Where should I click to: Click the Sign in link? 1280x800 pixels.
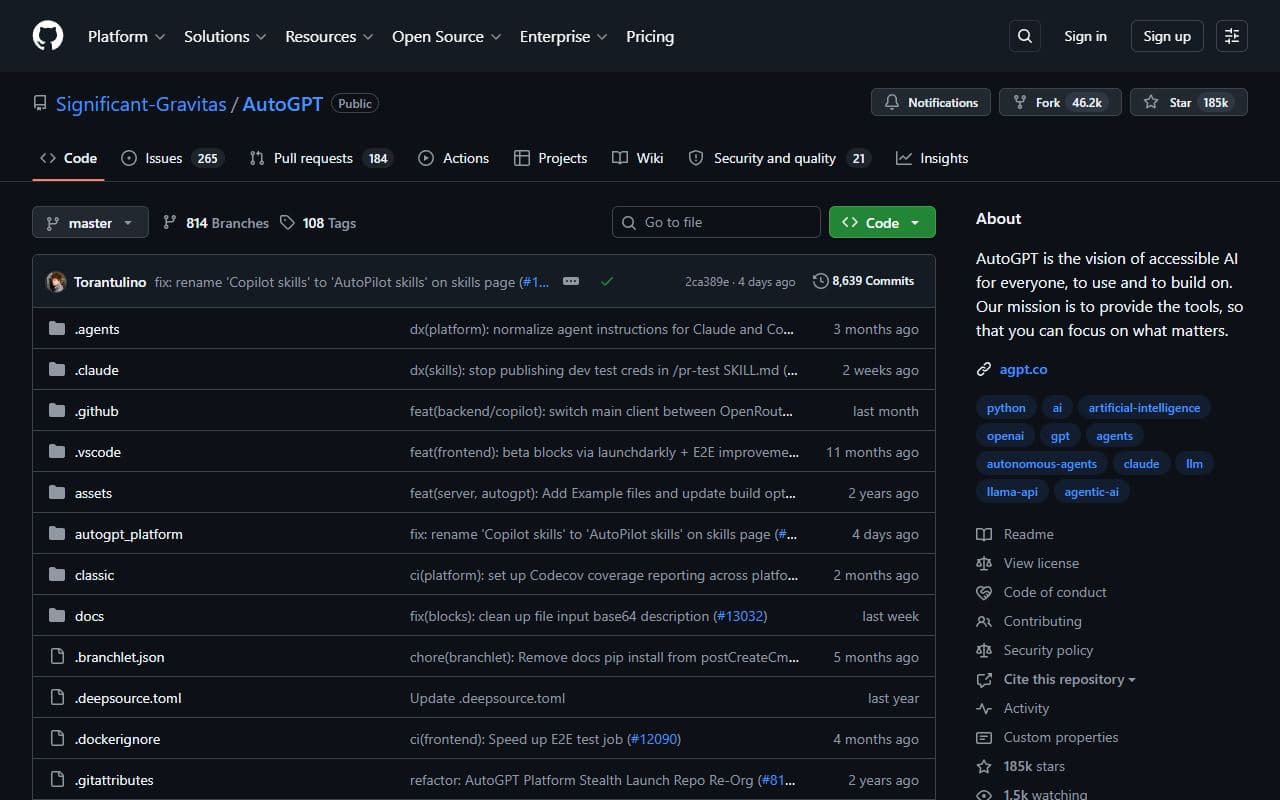[x=1085, y=36]
